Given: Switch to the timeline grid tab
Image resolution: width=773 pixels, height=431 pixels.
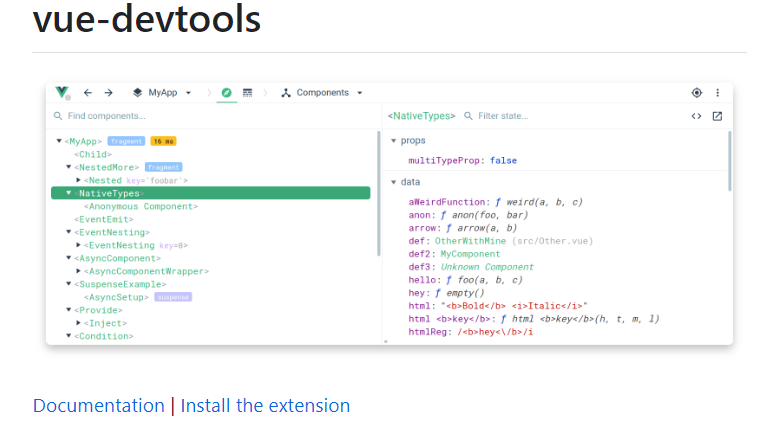Looking at the screenshot, I should (x=247, y=93).
